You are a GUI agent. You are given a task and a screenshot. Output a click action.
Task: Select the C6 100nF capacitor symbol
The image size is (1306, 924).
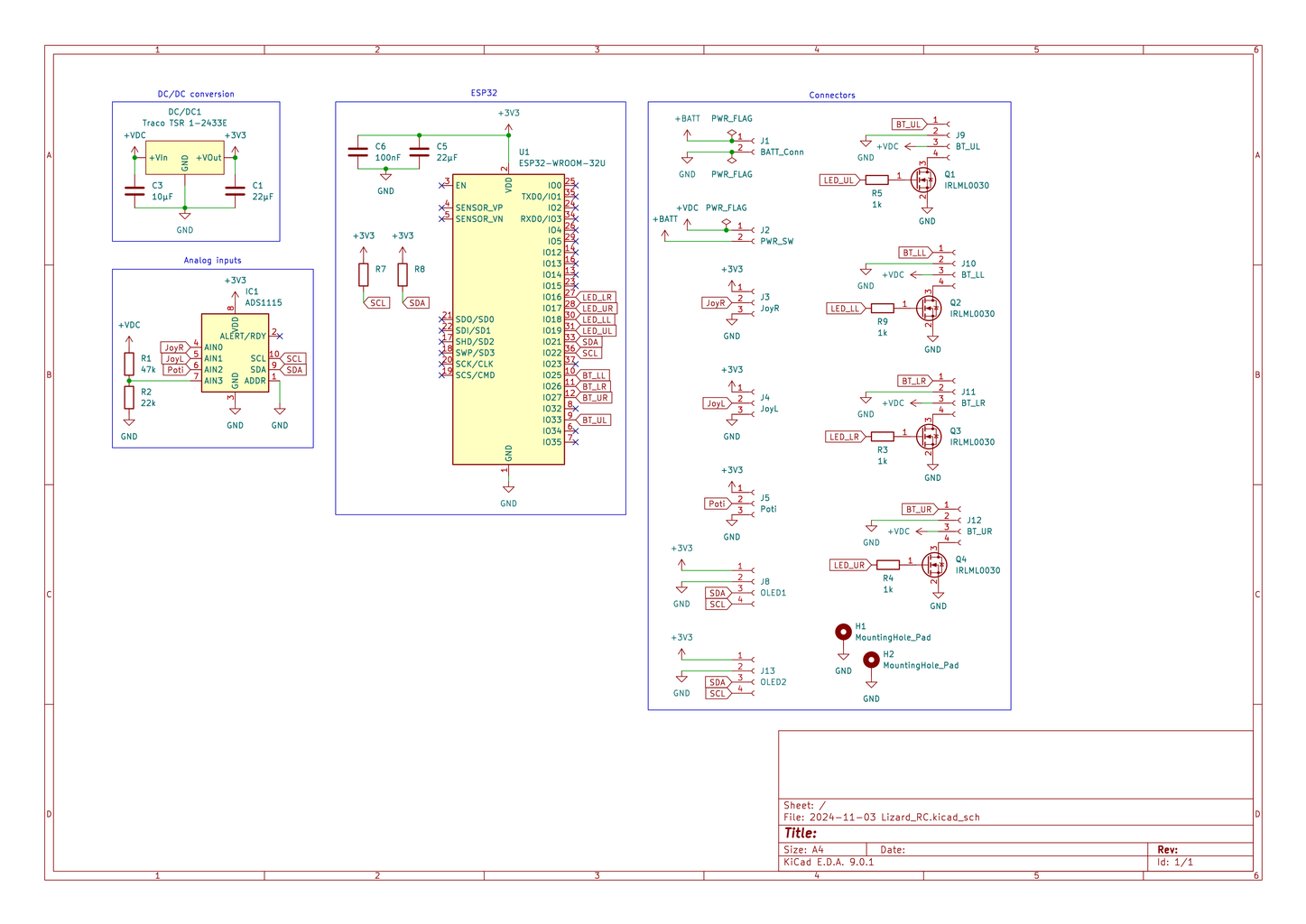[x=357, y=152]
